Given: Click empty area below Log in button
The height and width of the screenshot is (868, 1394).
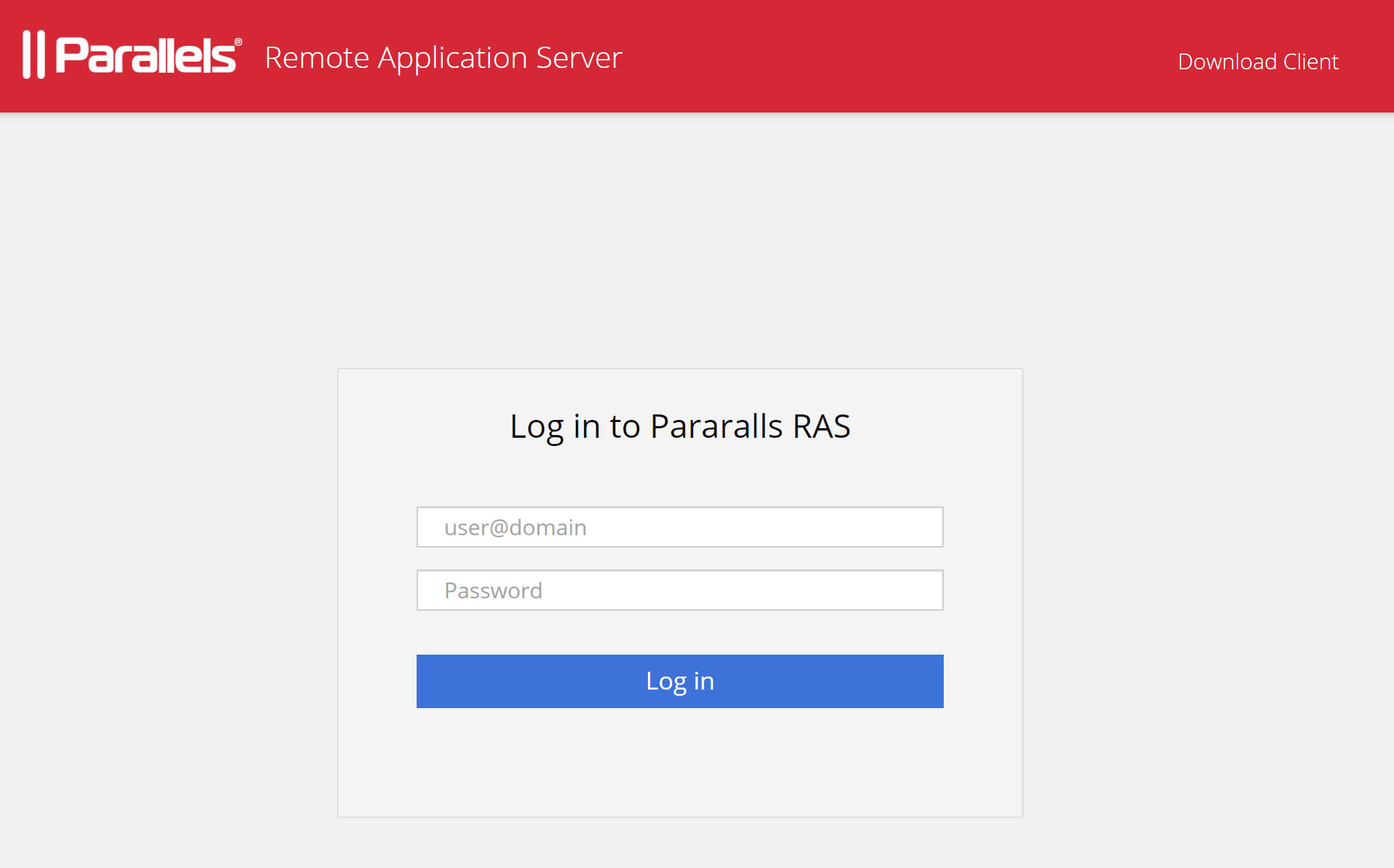Looking at the screenshot, I should pyautogui.click(x=679, y=762).
